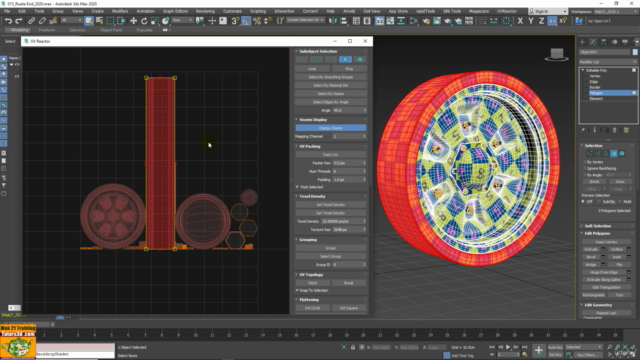Open the Scripting menu

pos(258,11)
